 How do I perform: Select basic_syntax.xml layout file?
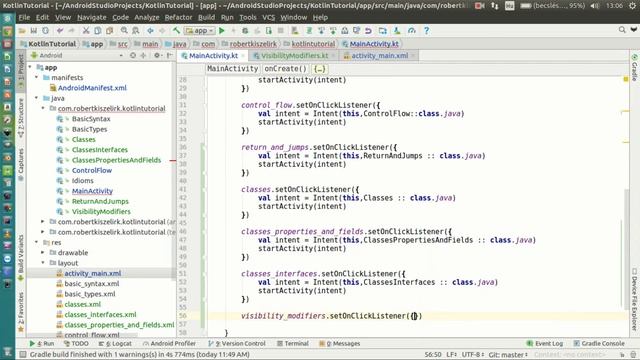coord(92,283)
